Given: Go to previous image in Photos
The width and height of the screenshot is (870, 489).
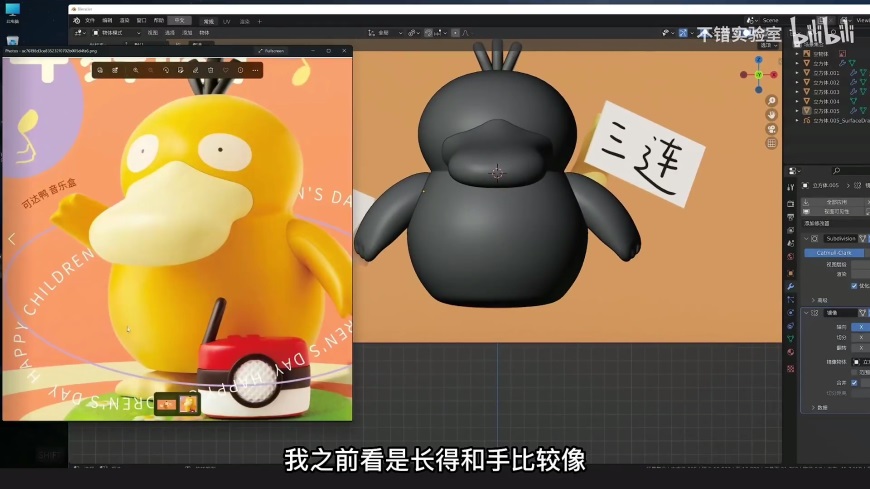Looking at the screenshot, I should 12,239.
